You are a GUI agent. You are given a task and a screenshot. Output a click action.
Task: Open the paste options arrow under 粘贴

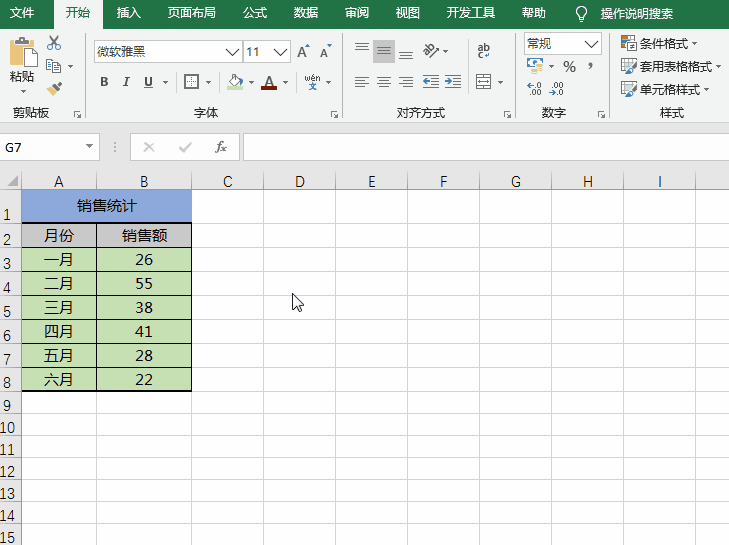[22, 92]
